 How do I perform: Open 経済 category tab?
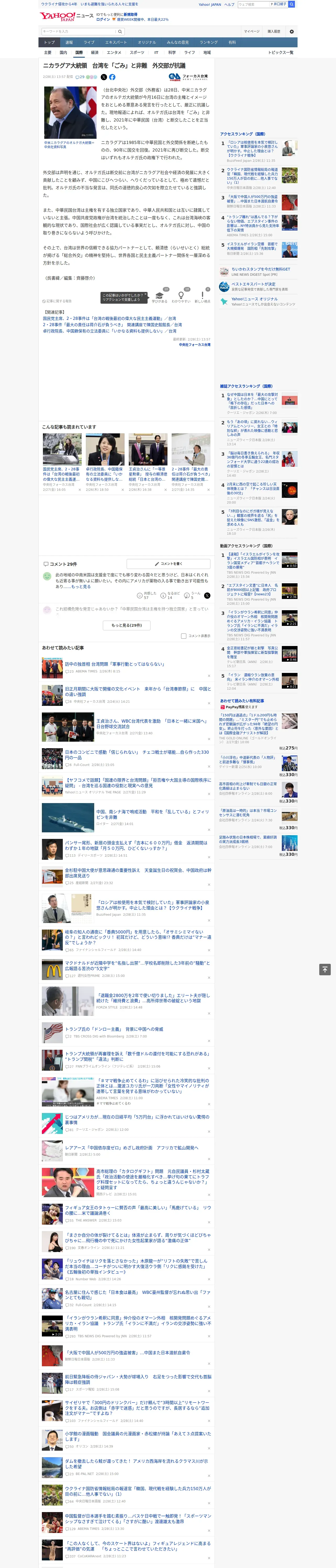(x=94, y=52)
